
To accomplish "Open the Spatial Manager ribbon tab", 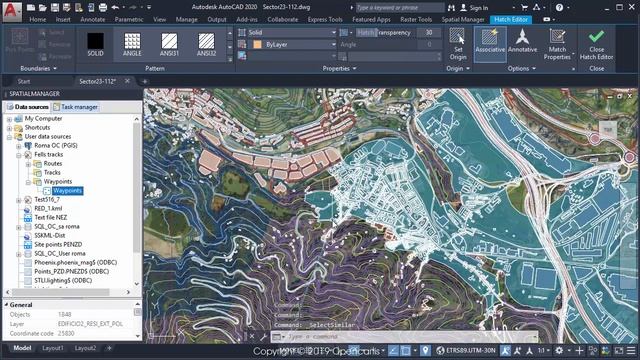I will tap(462, 19).
